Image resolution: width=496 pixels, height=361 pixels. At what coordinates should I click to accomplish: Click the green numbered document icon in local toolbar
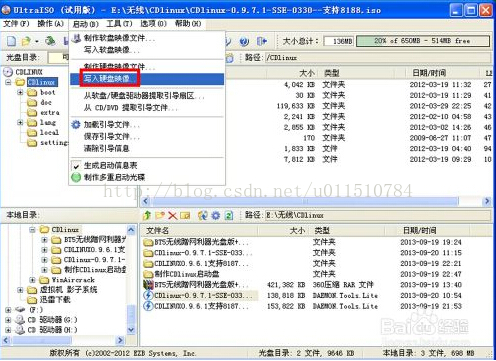coord(229,215)
